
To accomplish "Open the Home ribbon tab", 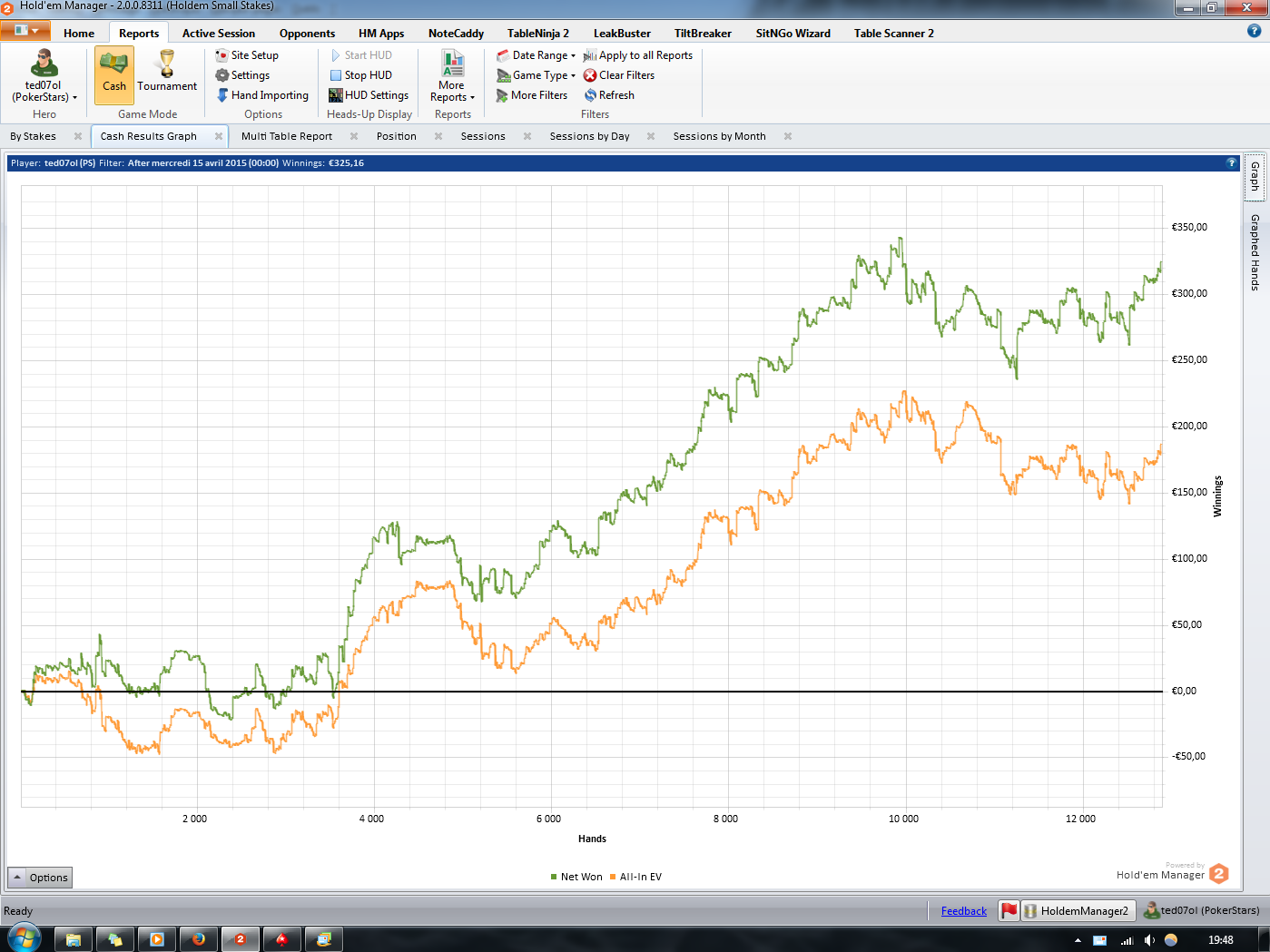I will tap(79, 34).
